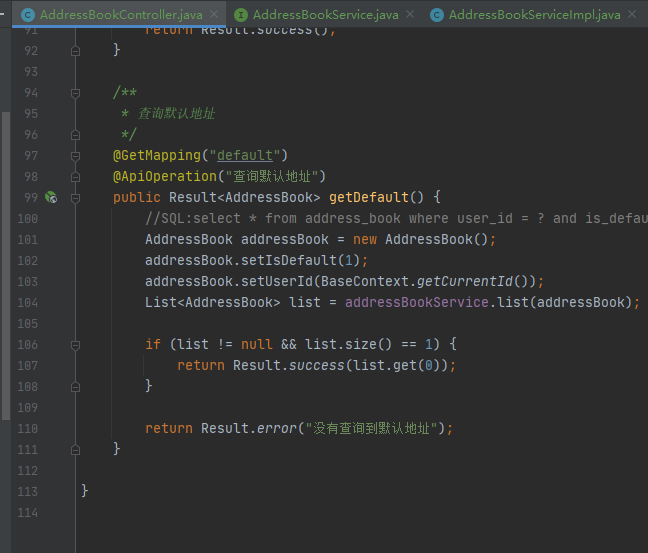Viewport: 648px width, 553px height.
Task: Click setIsDefault call on line 102
Action: click(289, 260)
